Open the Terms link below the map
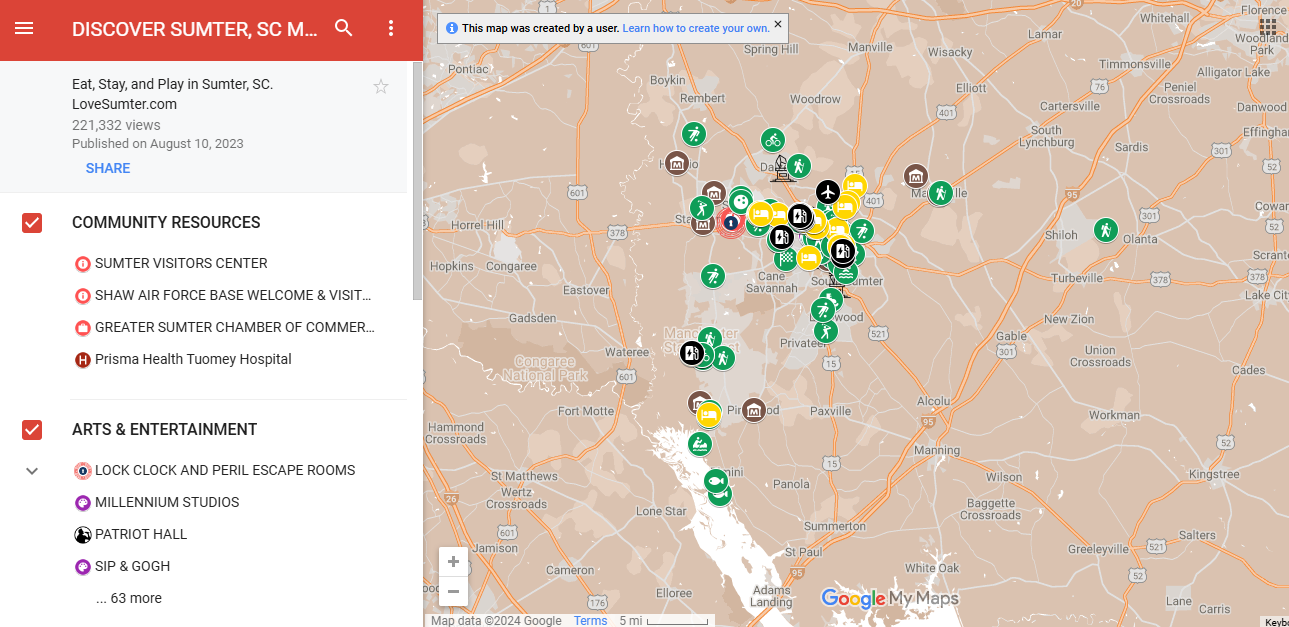Viewport: 1289px width, 627px height. tap(590, 621)
